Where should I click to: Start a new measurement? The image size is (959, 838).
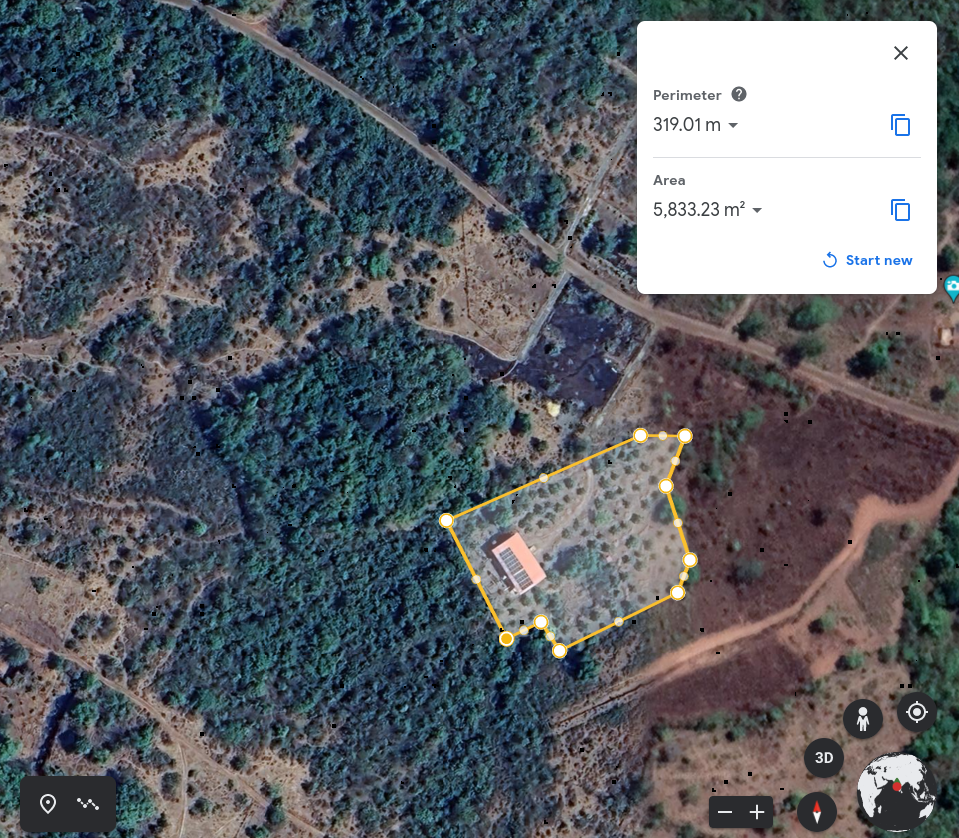pos(867,260)
